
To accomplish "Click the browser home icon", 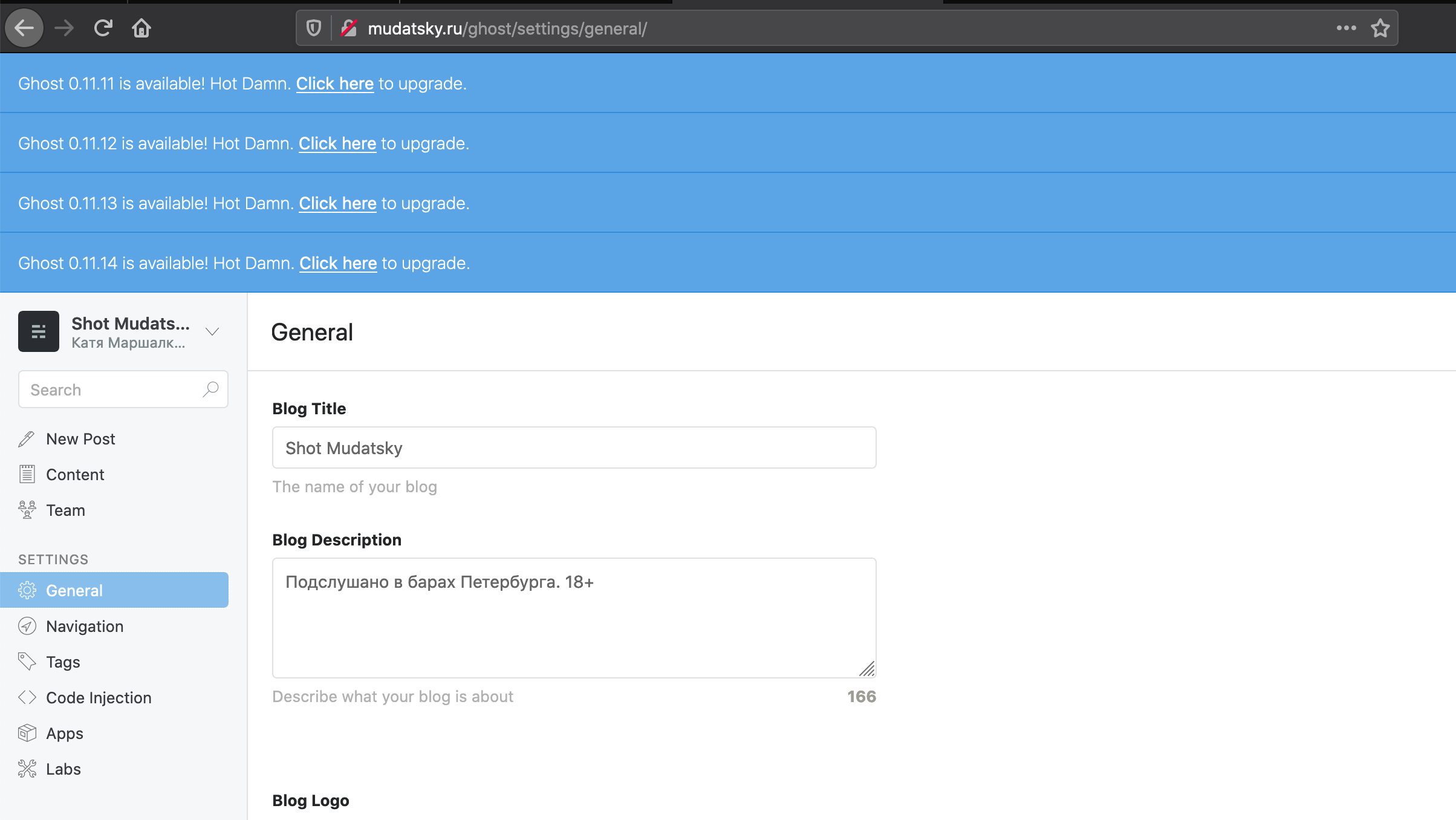I will pyautogui.click(x=141, y=28).
